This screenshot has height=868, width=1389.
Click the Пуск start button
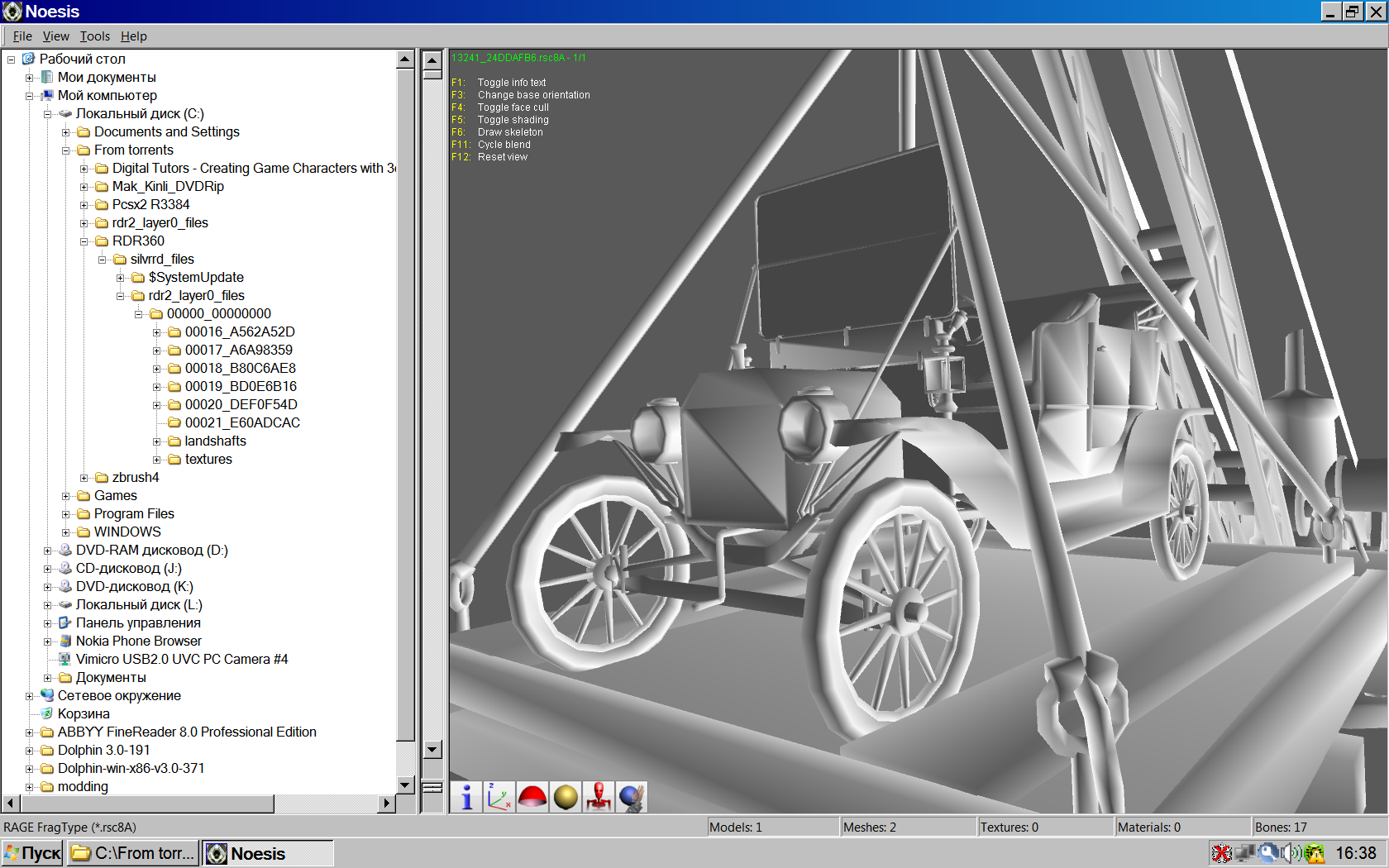pyautogui.click(x=33, y=853)
